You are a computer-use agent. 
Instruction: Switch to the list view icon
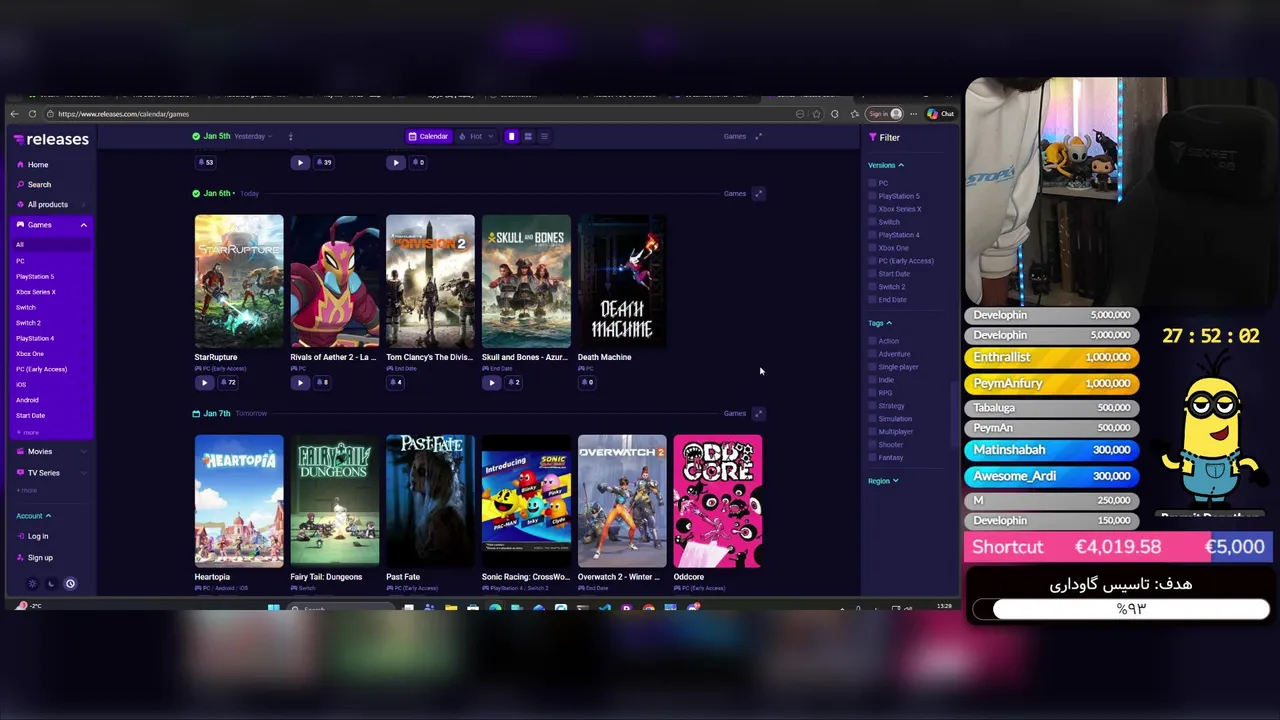point(544,136)
